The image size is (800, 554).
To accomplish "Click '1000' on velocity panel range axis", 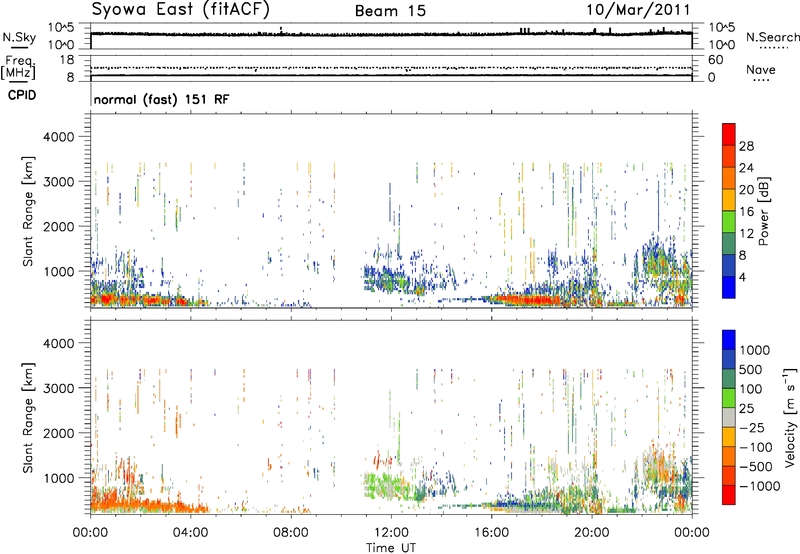I will [x=58, y=478].
